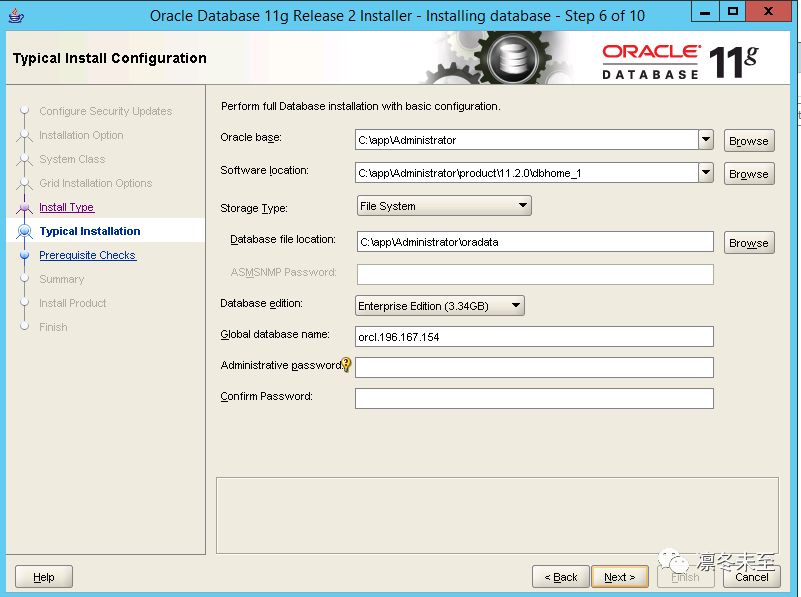The width and height of the screenshot is (801, 597).
Task: Focus the Confirm Password field
Action: point(534,398)
